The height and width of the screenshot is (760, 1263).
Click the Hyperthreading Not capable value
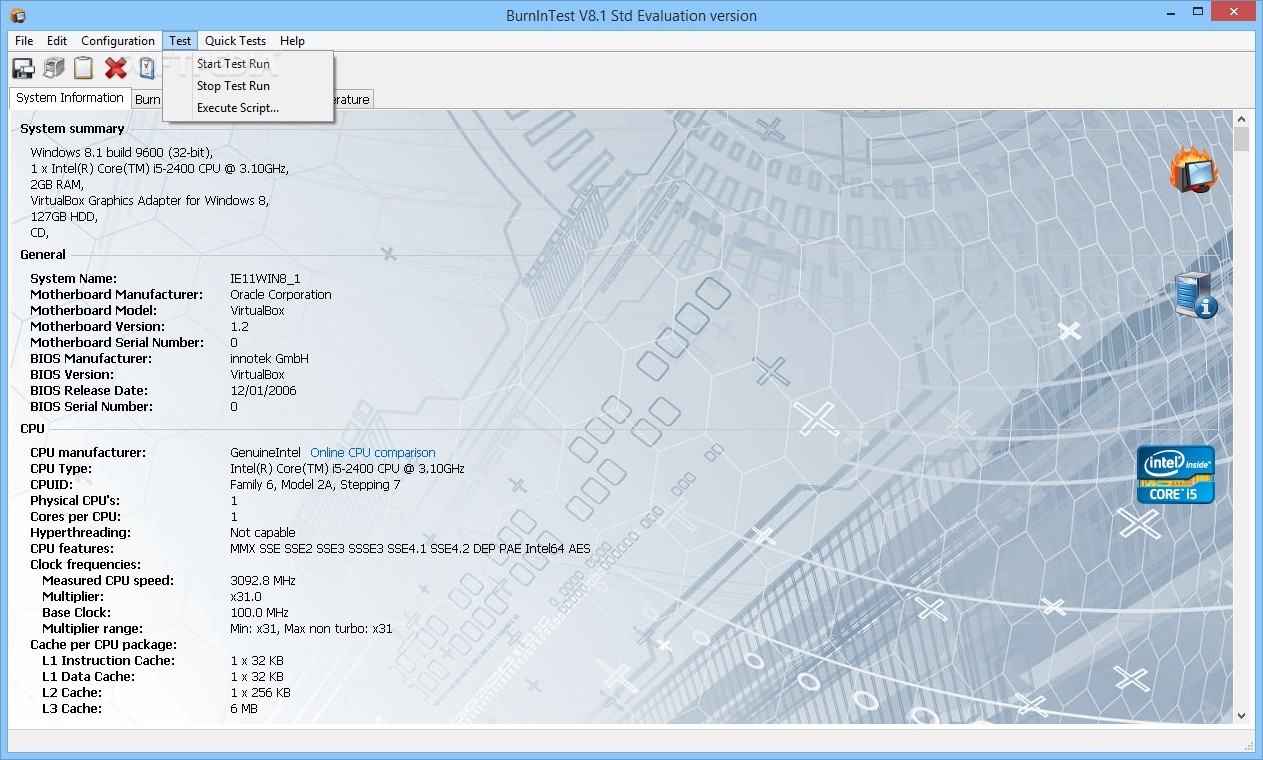pos(263,533)
